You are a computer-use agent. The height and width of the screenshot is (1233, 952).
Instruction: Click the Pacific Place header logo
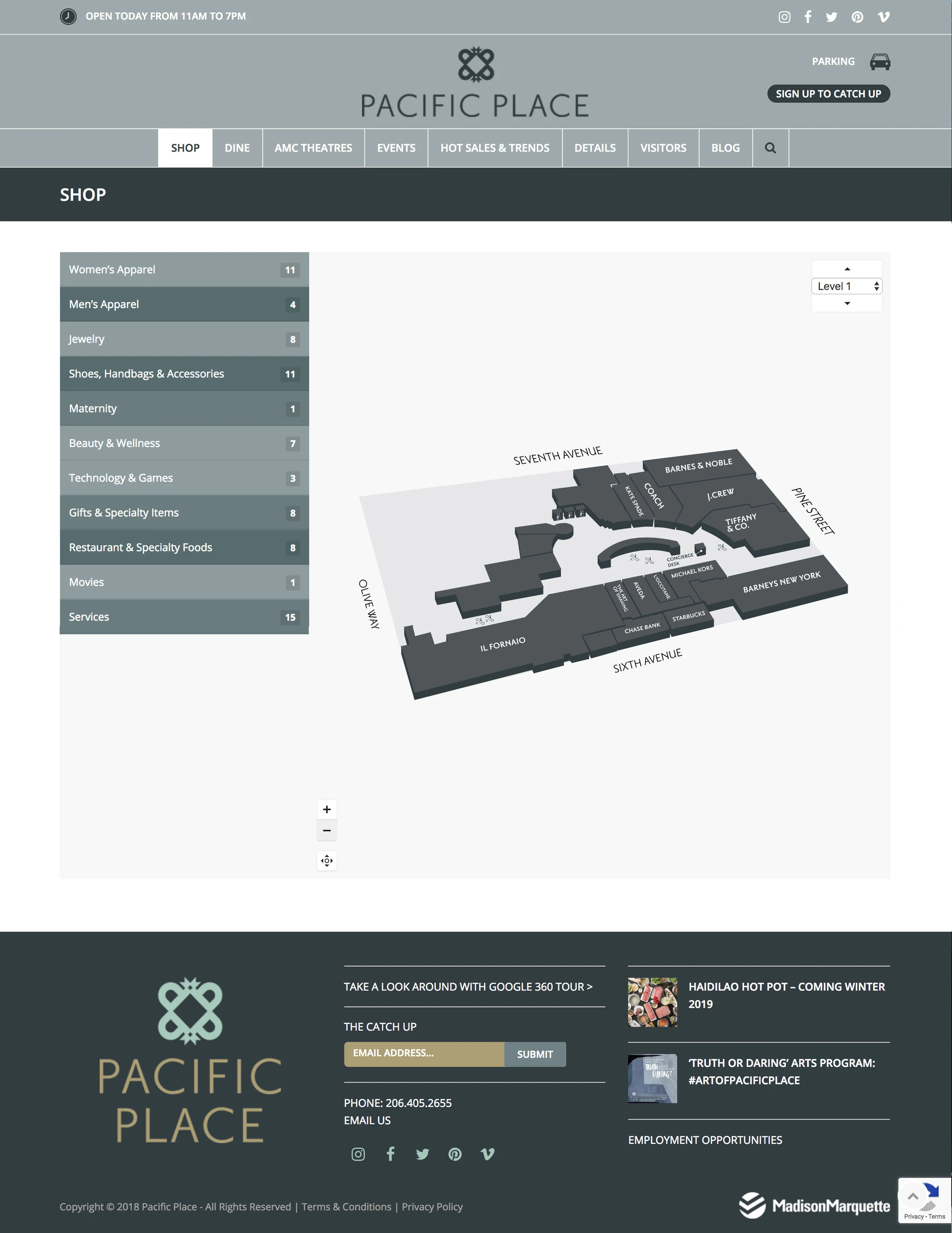[476, 82]
